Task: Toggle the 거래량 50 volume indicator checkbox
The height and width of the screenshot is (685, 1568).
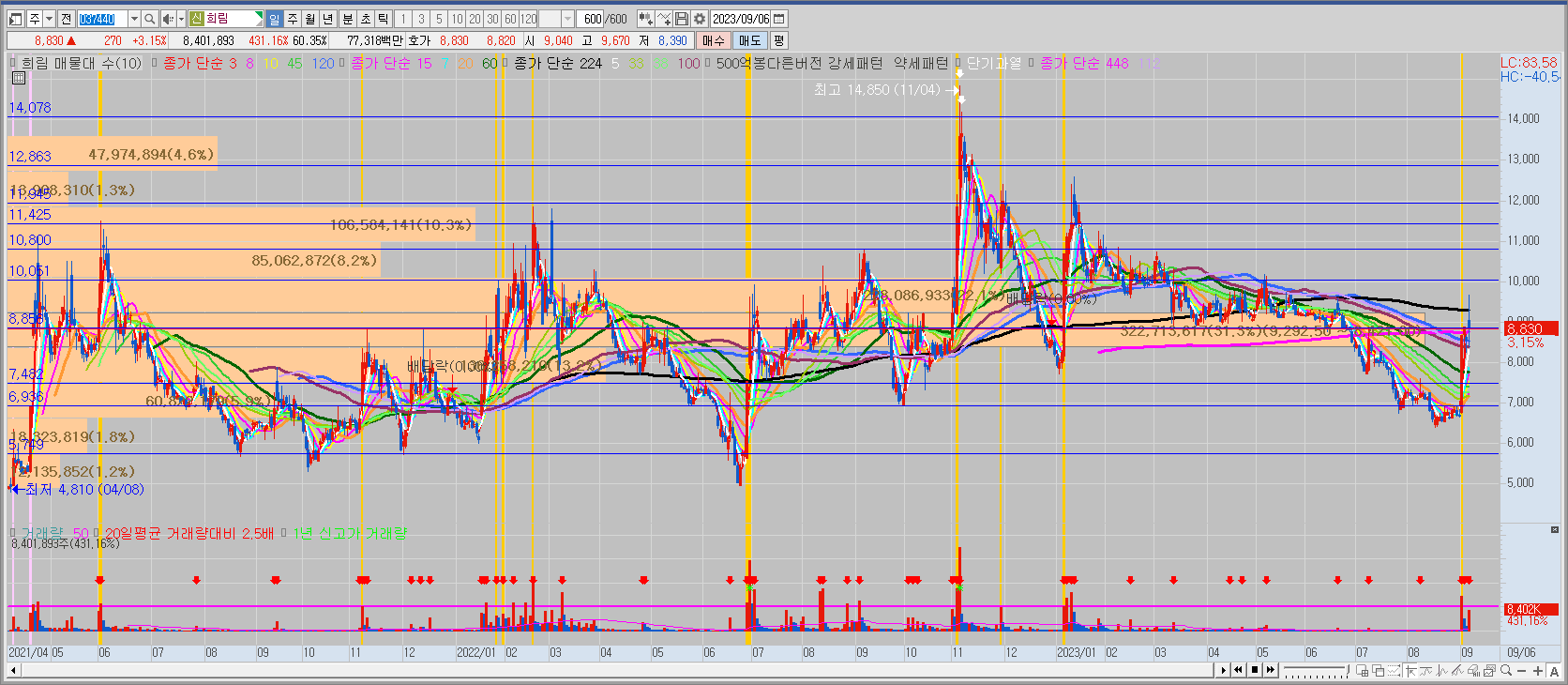Action: point(13,533)
